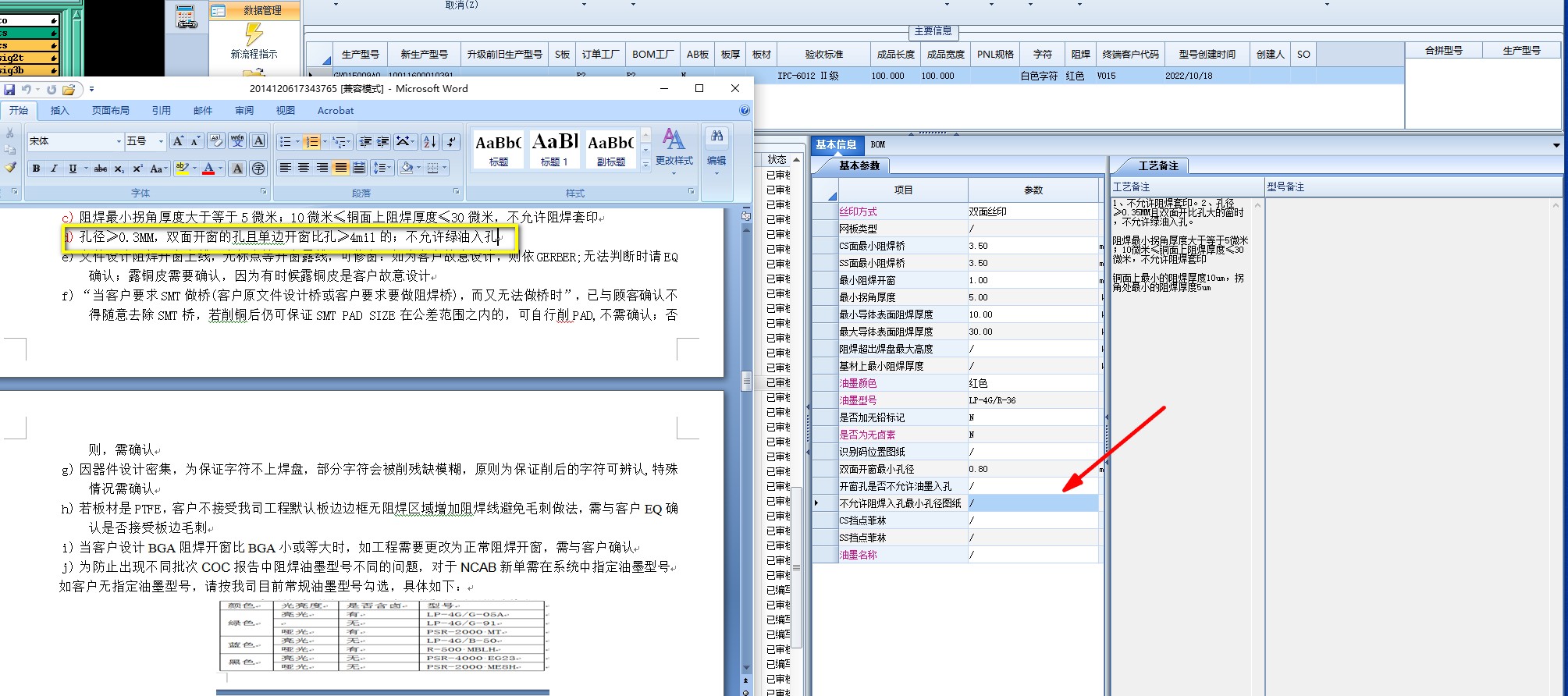Screen dimensions: 1568x696
Task: Switch to the 插入 ribbon tab
Action: pyautogui.click(x=60, y=111)
